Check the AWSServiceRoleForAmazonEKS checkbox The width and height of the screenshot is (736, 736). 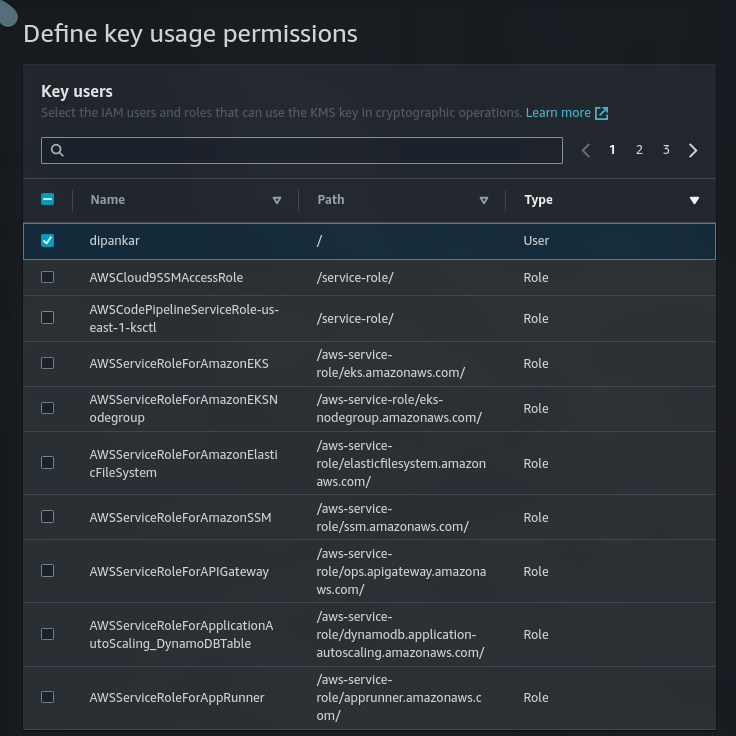tap(47, 363)
